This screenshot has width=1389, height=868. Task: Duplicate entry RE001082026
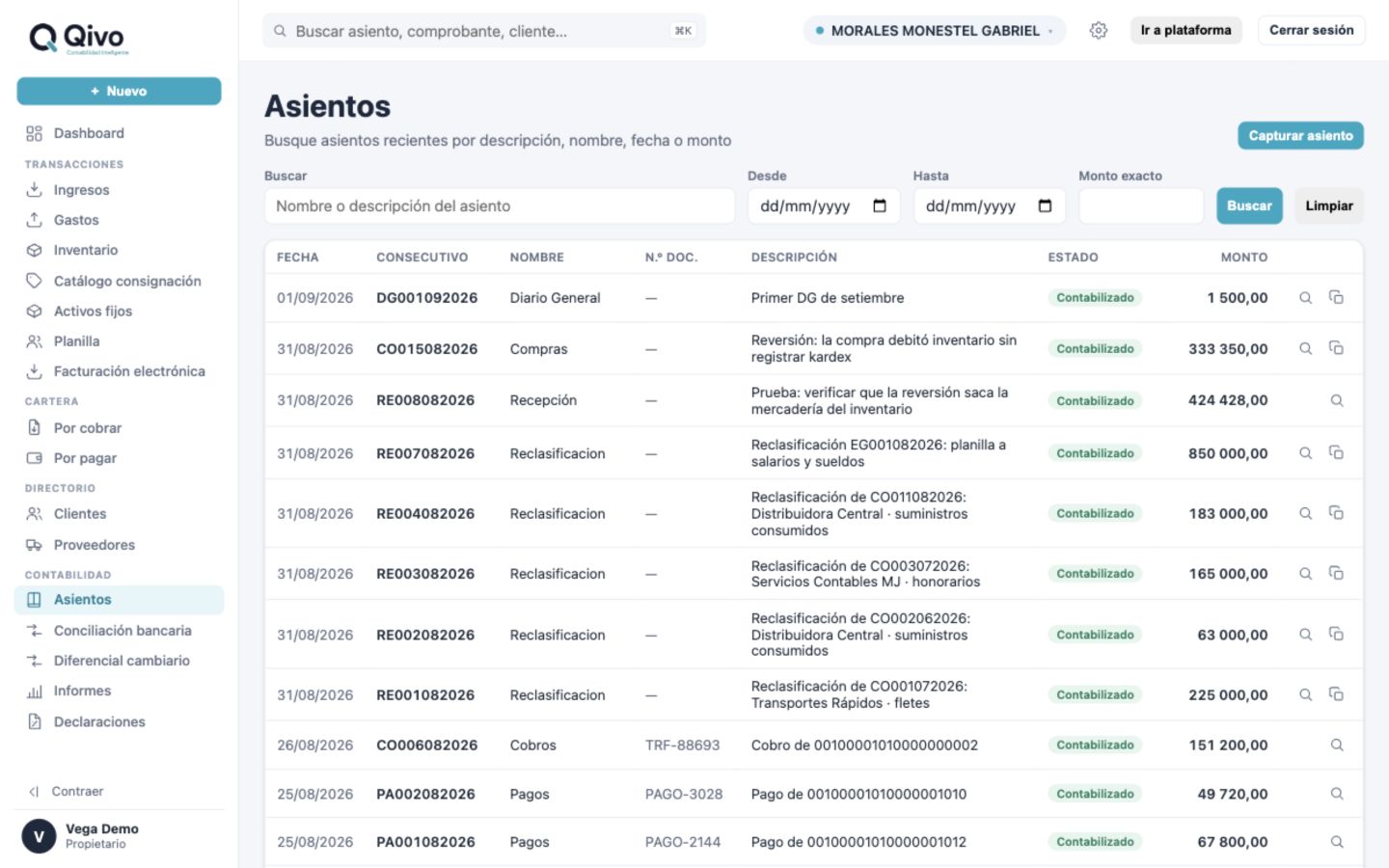tap(1336, 694)
